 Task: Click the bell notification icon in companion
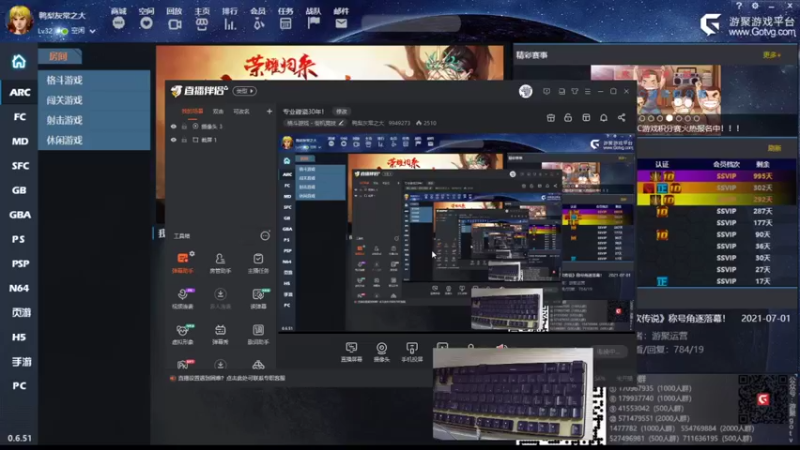tap(604, 118)
